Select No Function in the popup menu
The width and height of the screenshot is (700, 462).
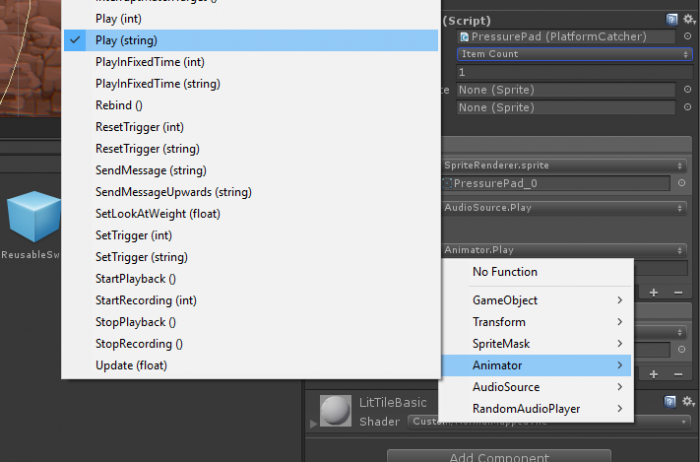click(504, 272)
